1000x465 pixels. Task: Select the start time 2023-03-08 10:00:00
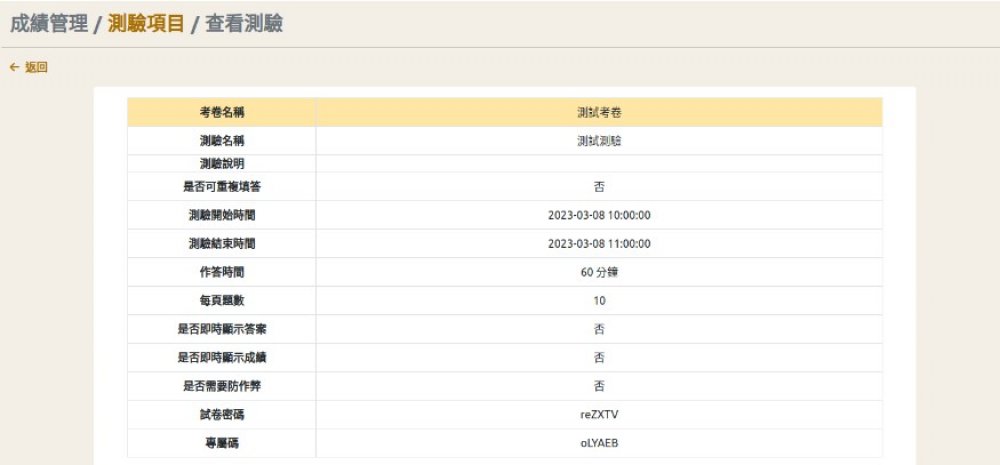click(x=599, y=215)
